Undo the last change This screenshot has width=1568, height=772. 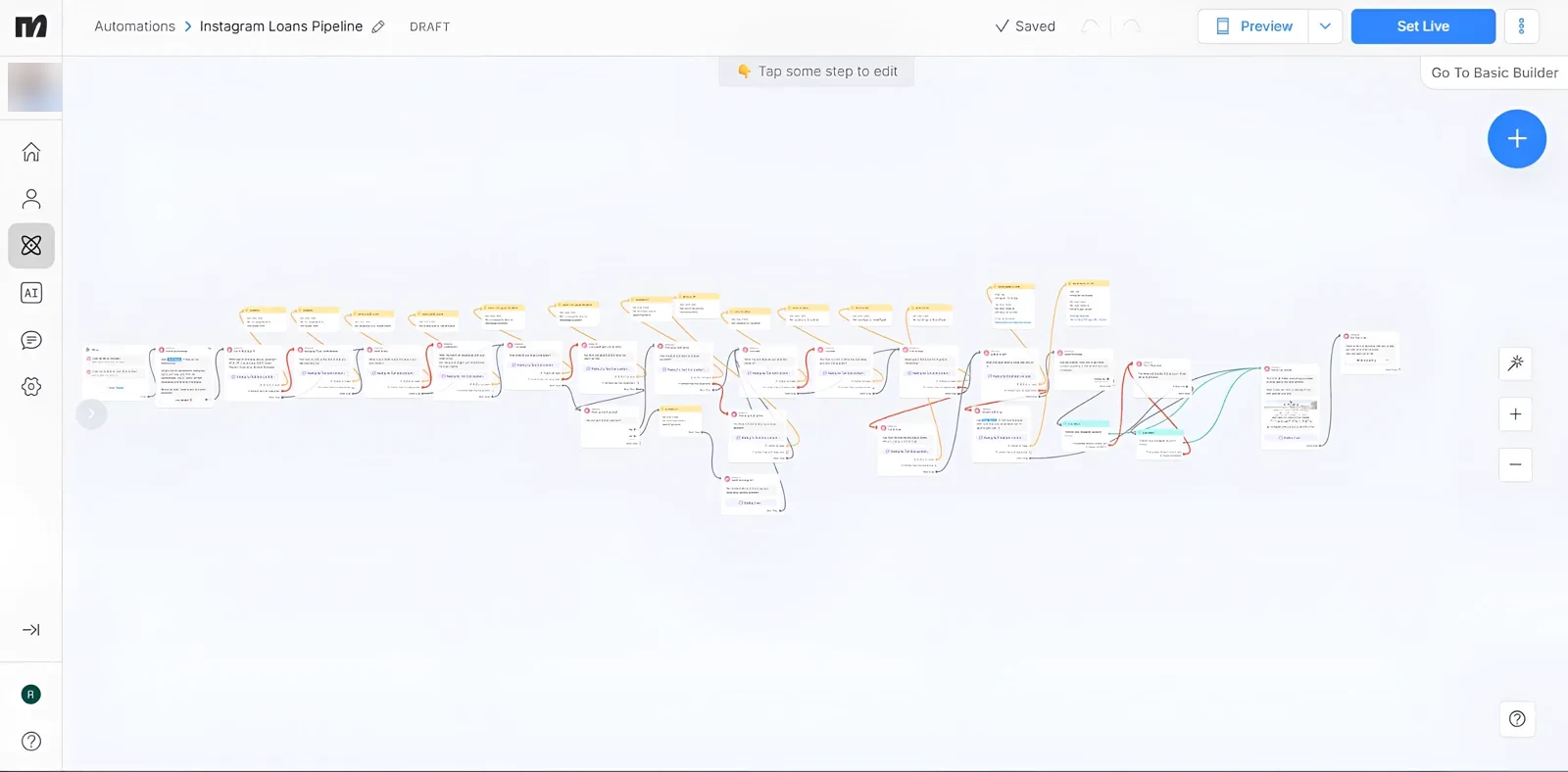pyautogui.click(x=1090, y=26)
